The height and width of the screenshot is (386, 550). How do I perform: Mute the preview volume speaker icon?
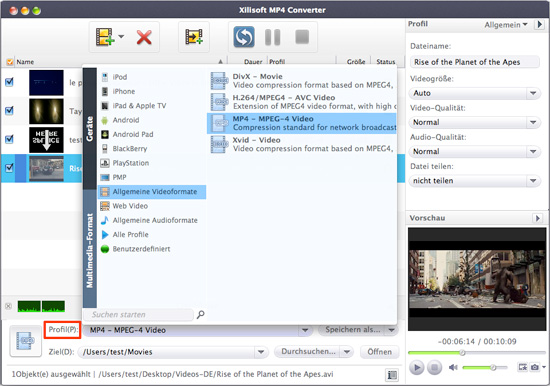pyautogui.click(x=453, y=367)
